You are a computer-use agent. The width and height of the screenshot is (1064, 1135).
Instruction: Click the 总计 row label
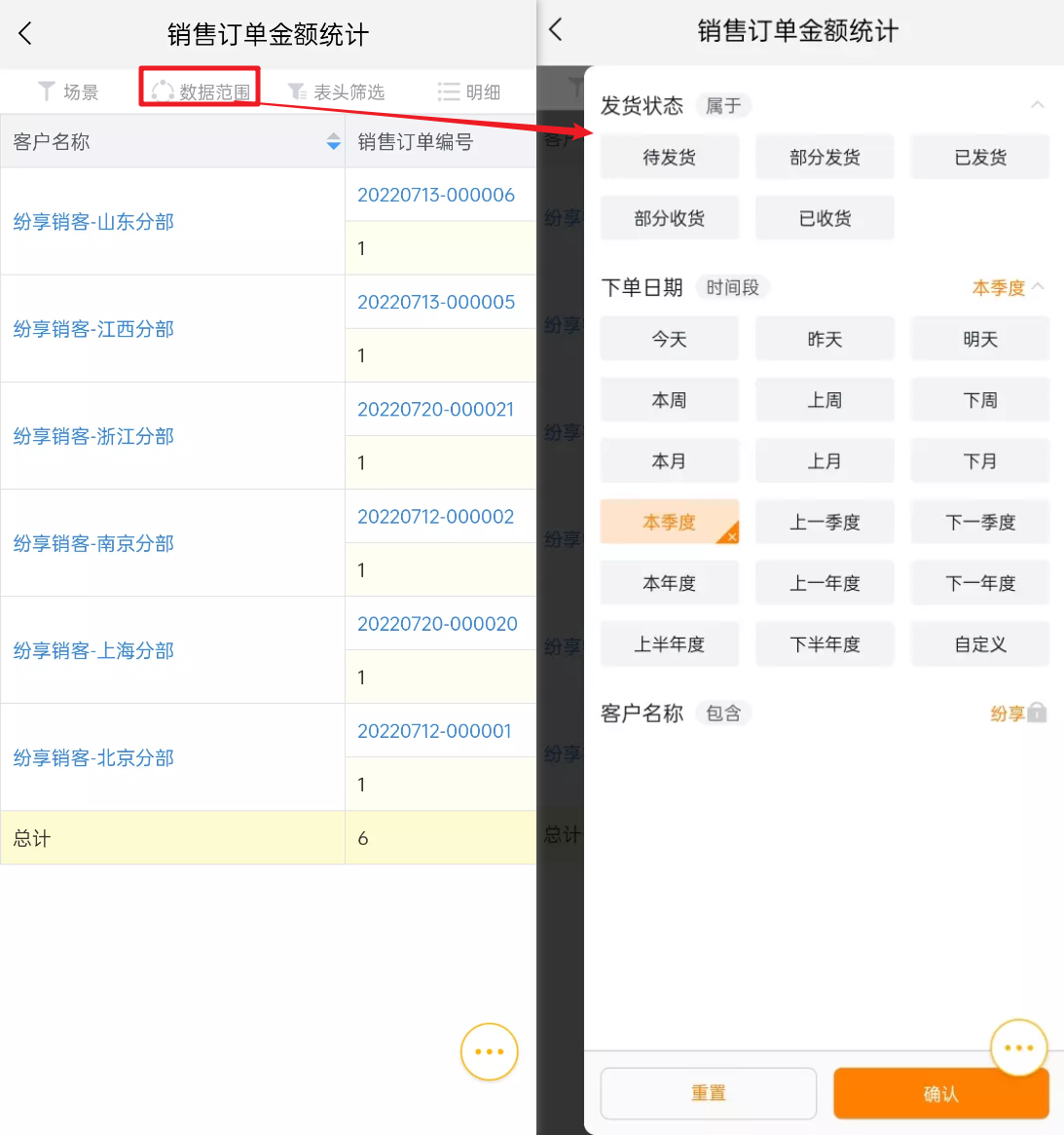(x=32, y=838)
